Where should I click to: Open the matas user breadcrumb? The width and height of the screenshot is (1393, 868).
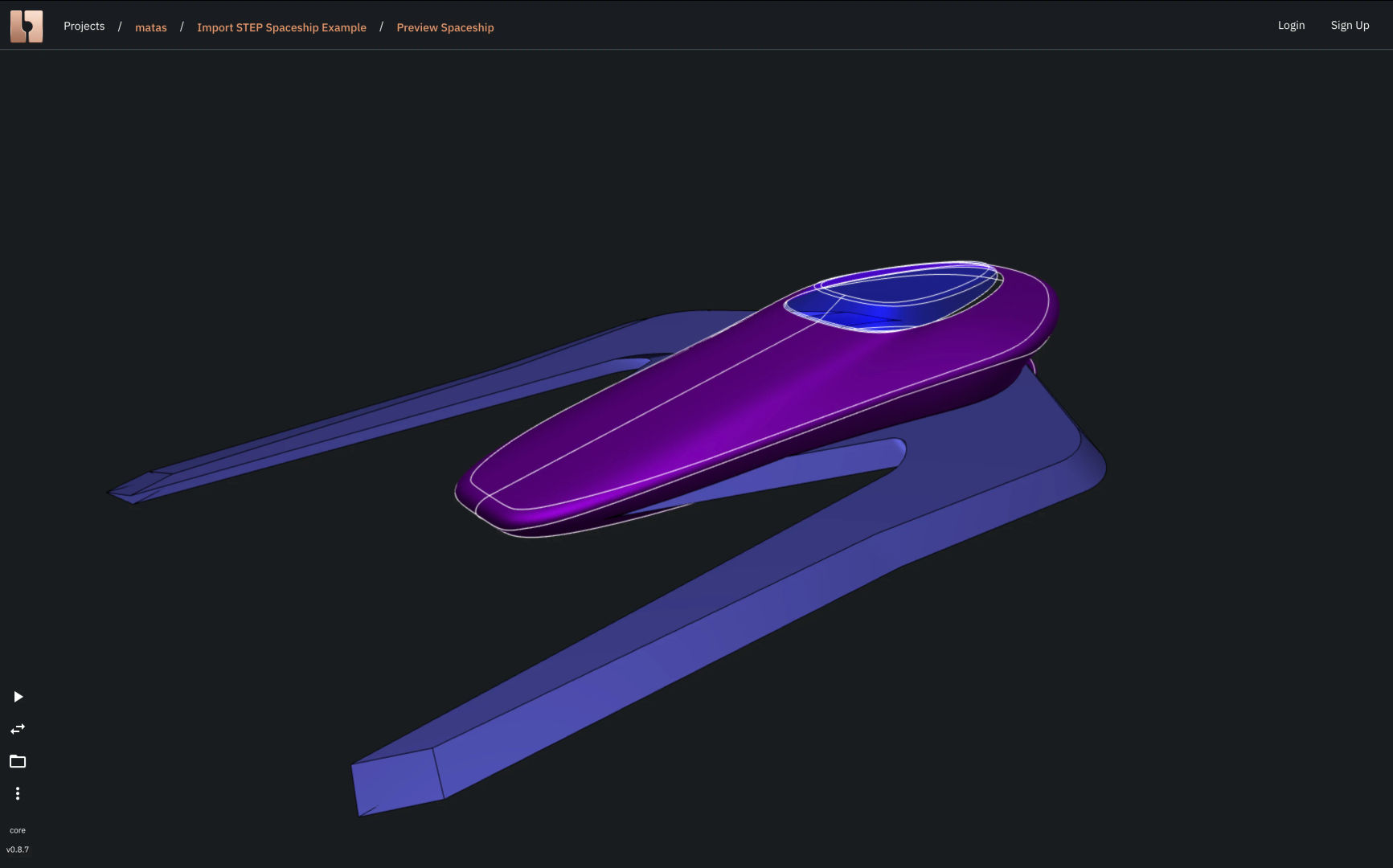coord(151,27)
